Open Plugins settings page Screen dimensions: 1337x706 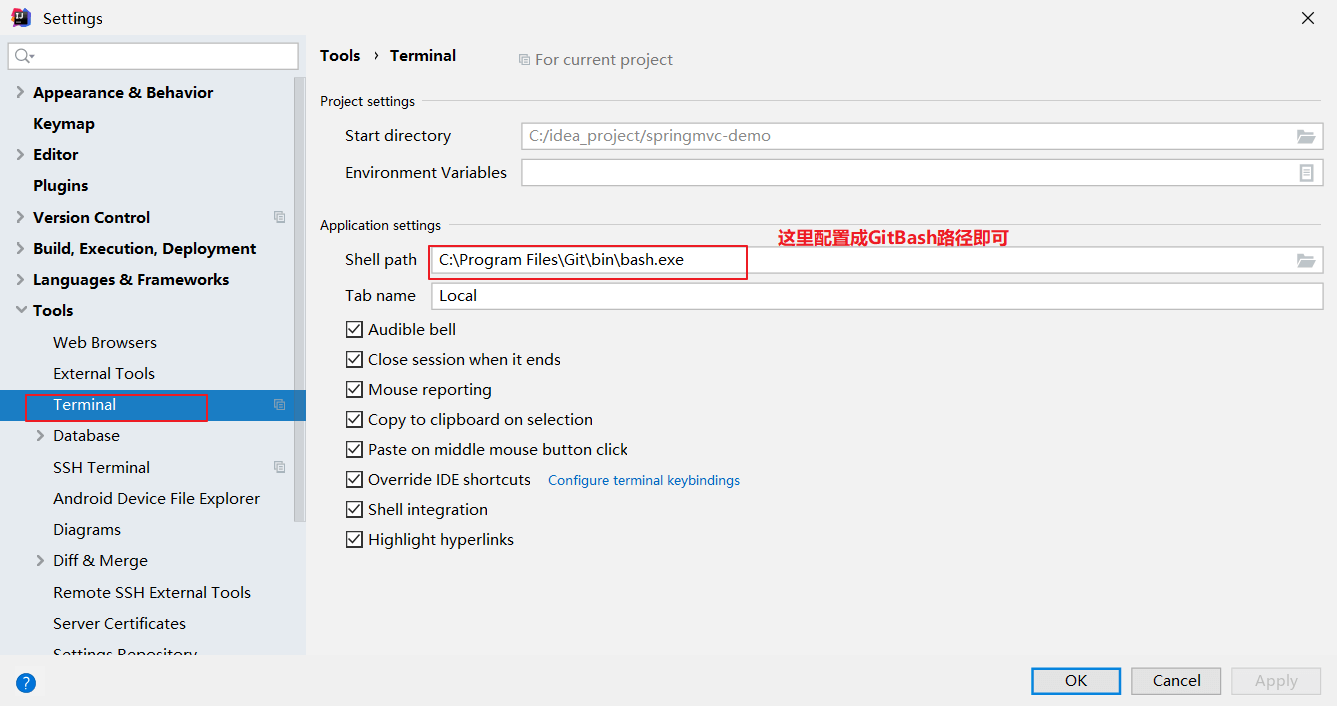coord(61,186)
